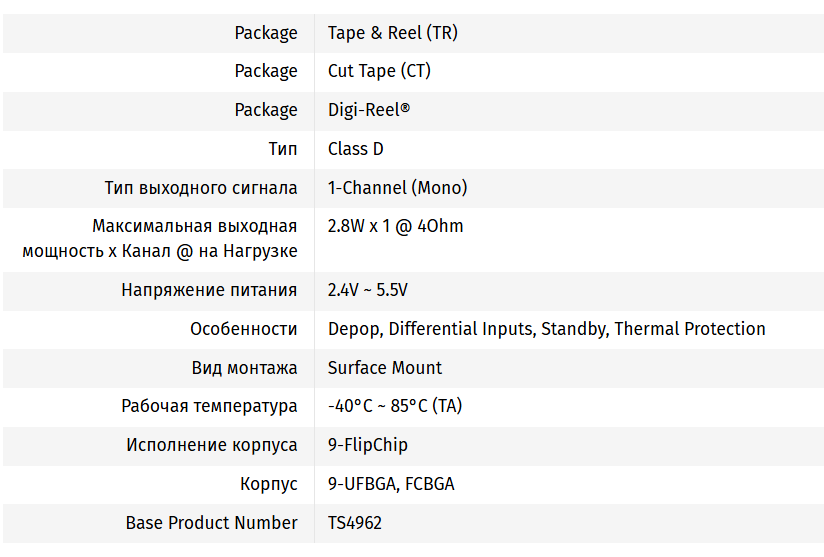
Task: Select the "2.8W x 1 @ 4Ohm" value
Action: [x=395, y=226]
